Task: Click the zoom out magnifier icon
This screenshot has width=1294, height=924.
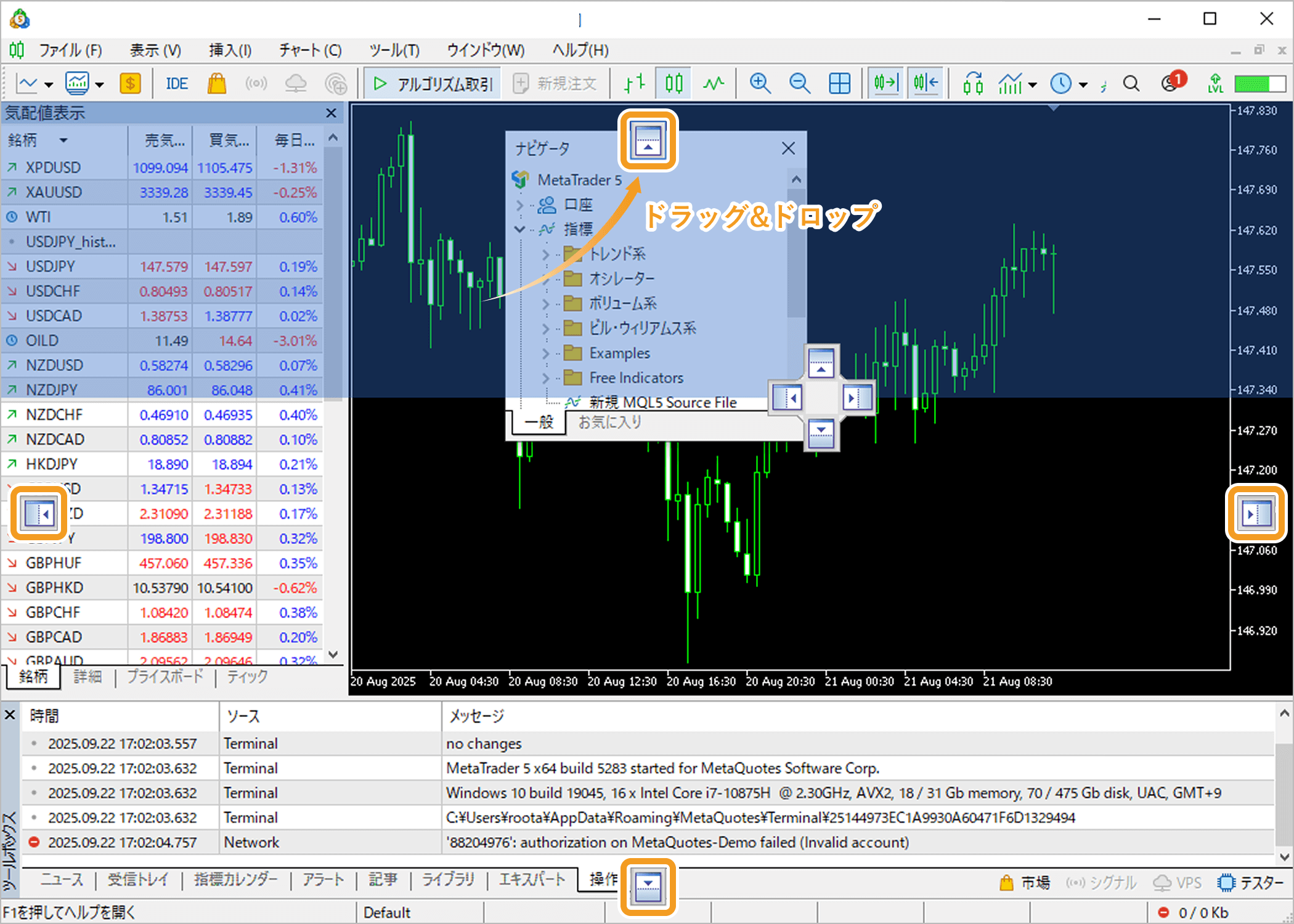Action: click(799, 83)
